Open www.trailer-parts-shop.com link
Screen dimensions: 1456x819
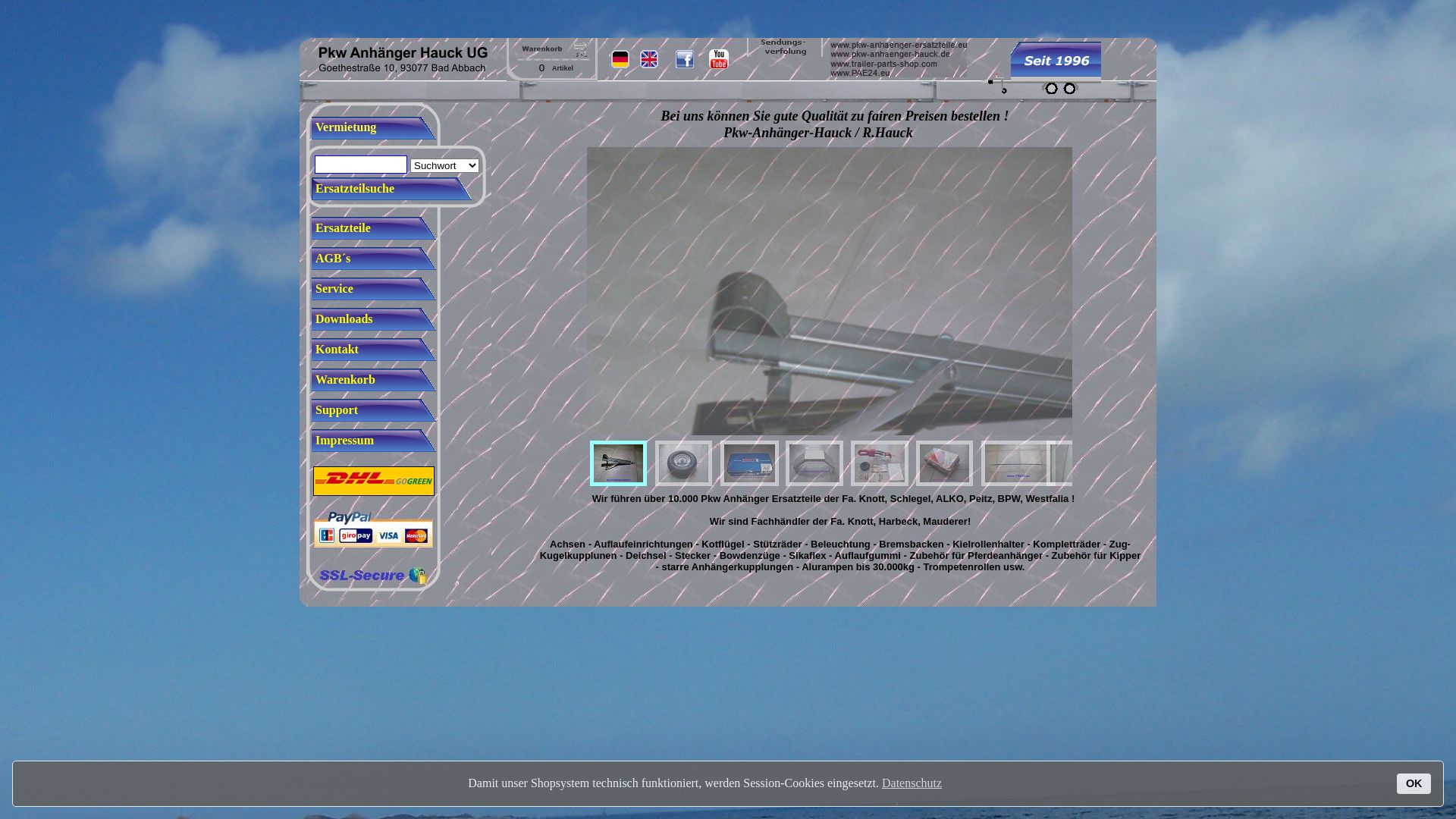point(883,64)
